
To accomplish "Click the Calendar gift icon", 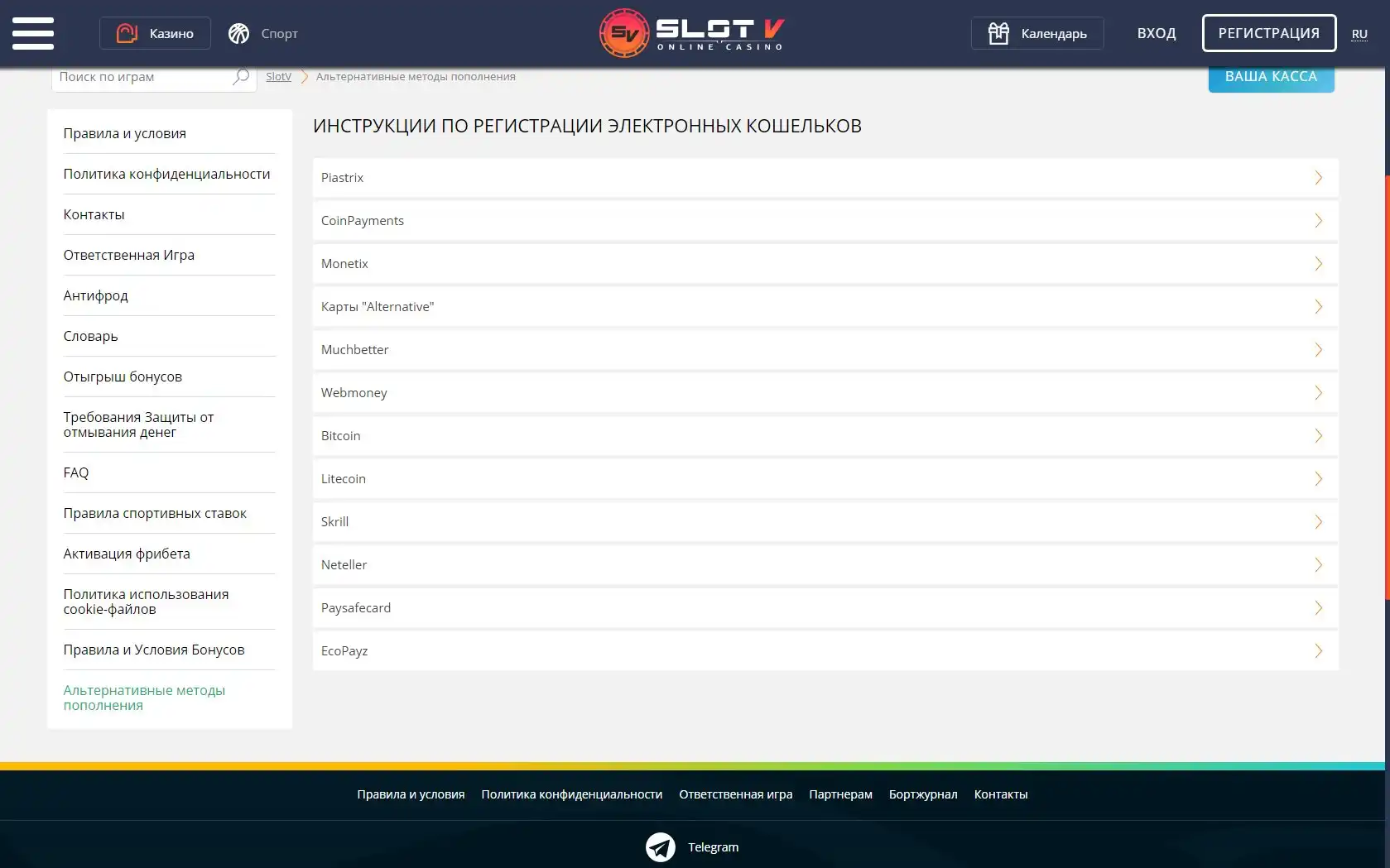I will point(998,33).
